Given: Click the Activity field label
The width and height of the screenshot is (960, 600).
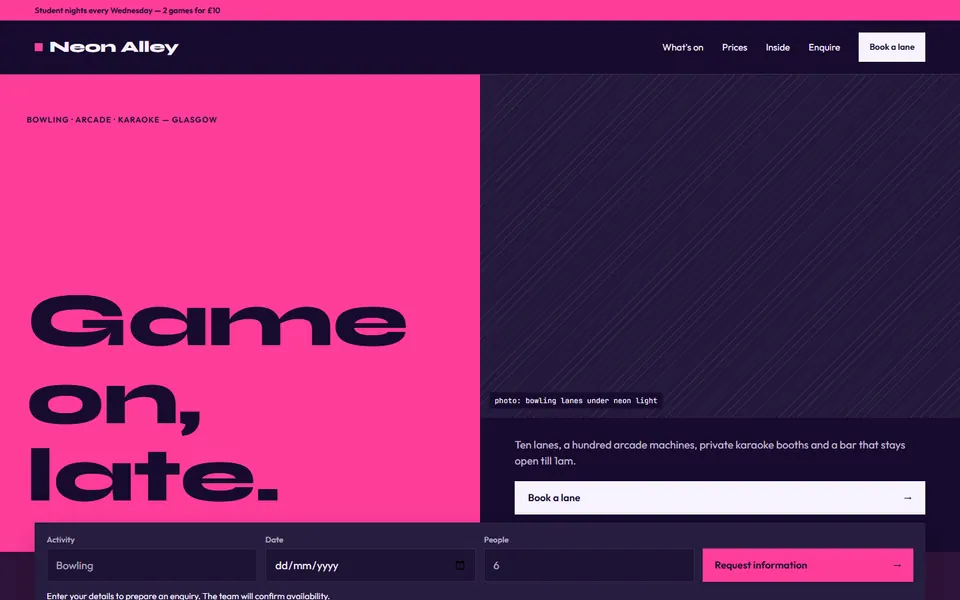Looking at the screenshot, I should [61, 539].
